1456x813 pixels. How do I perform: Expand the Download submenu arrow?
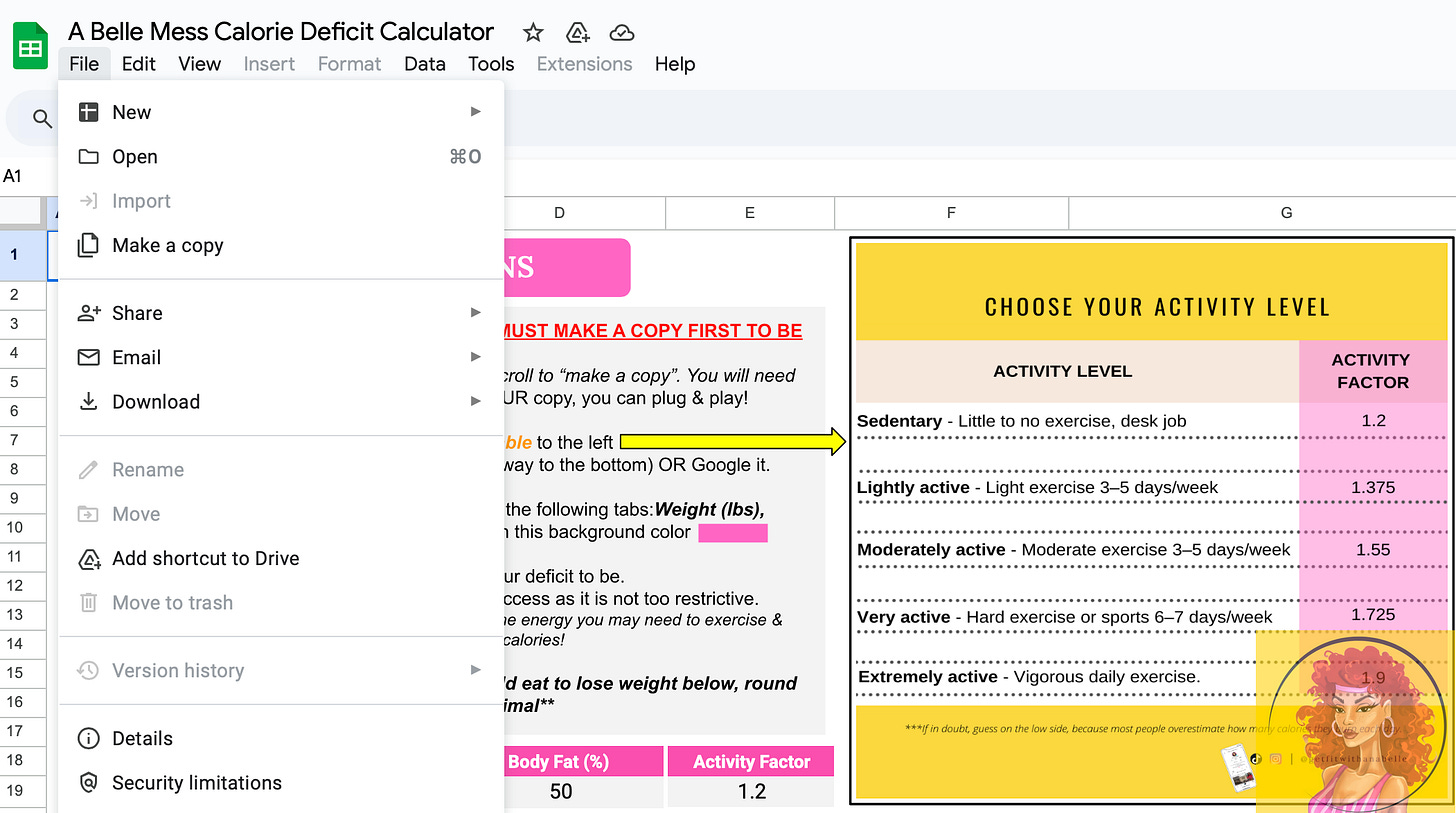pos(476,401)
